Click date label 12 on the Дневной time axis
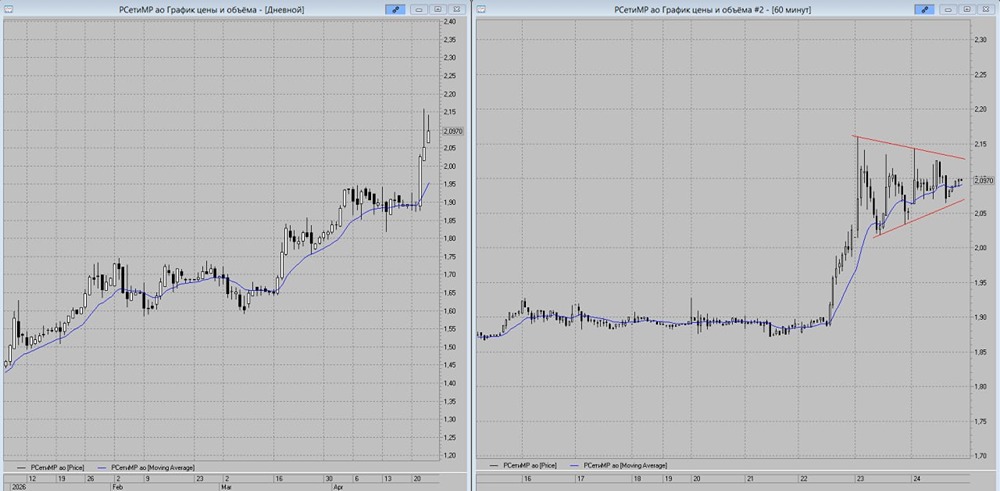This screenshot has width=1000, height=491. point(33,478)
